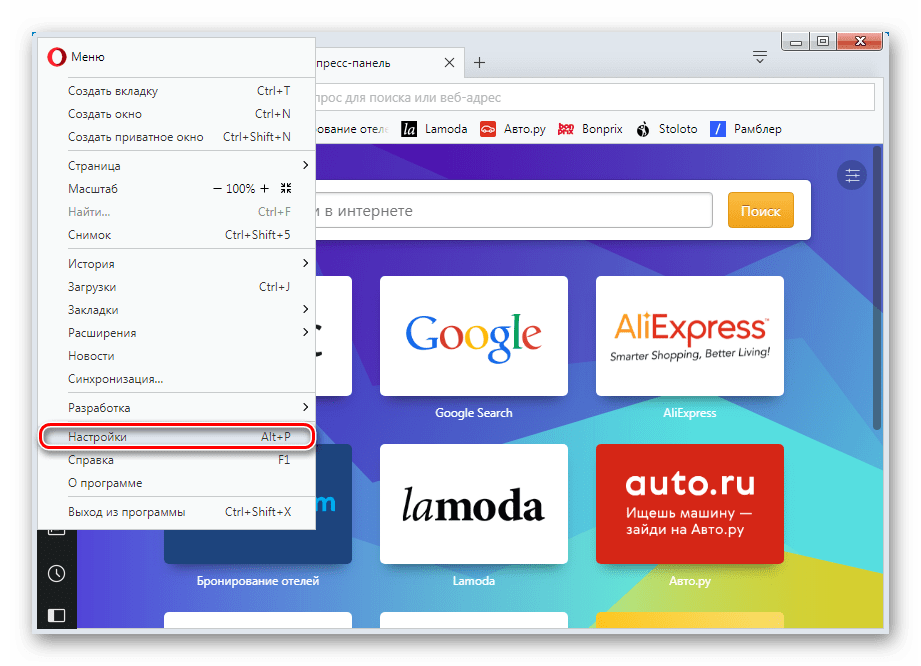Choose Создать окно from menu
The height and width of the screenshot is (666, 921).
click(x=177, y=114)
